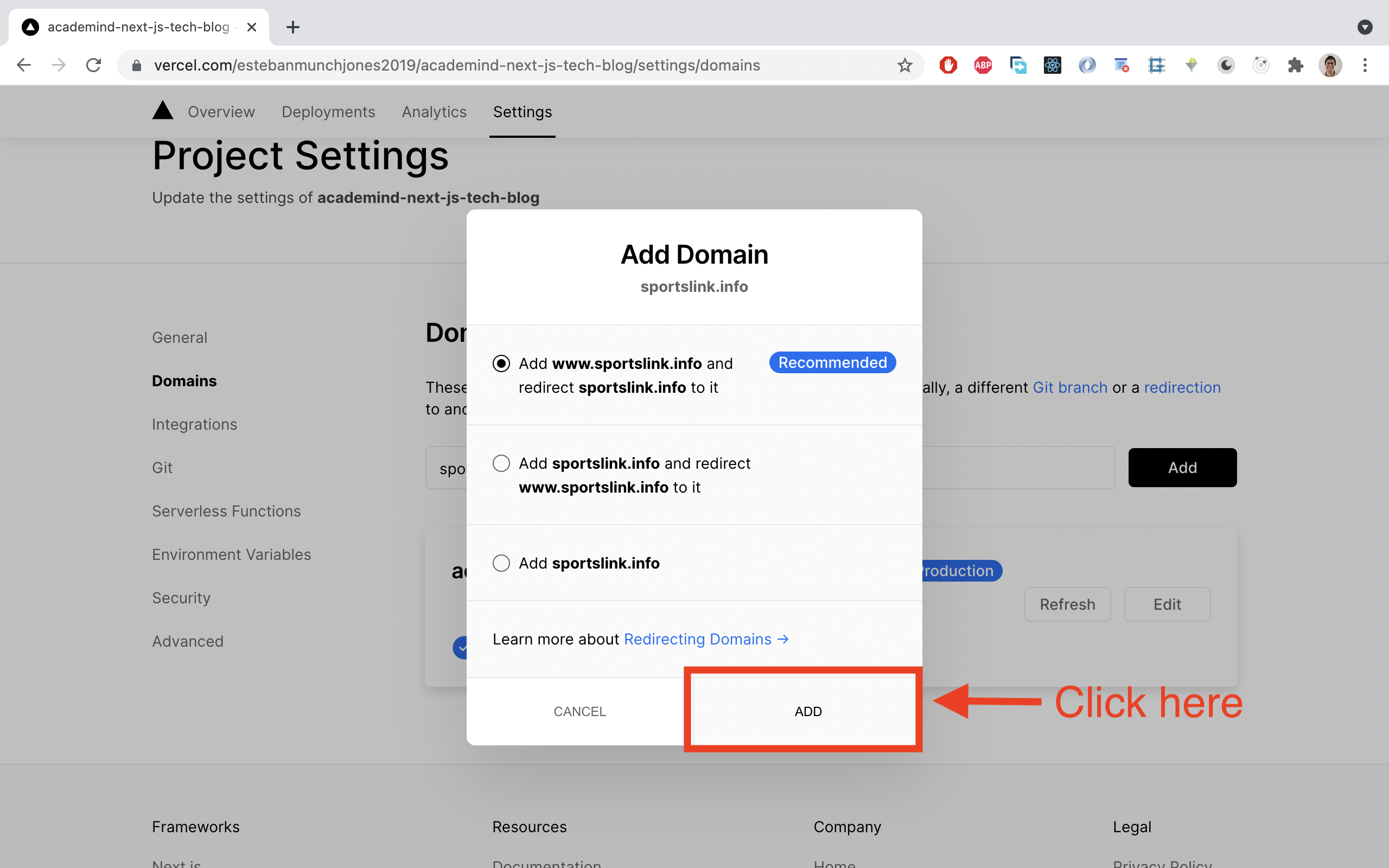Click the reload page icon
Image resolution: width=1389 pixels, height=868 pixels.
pos(93,65)
